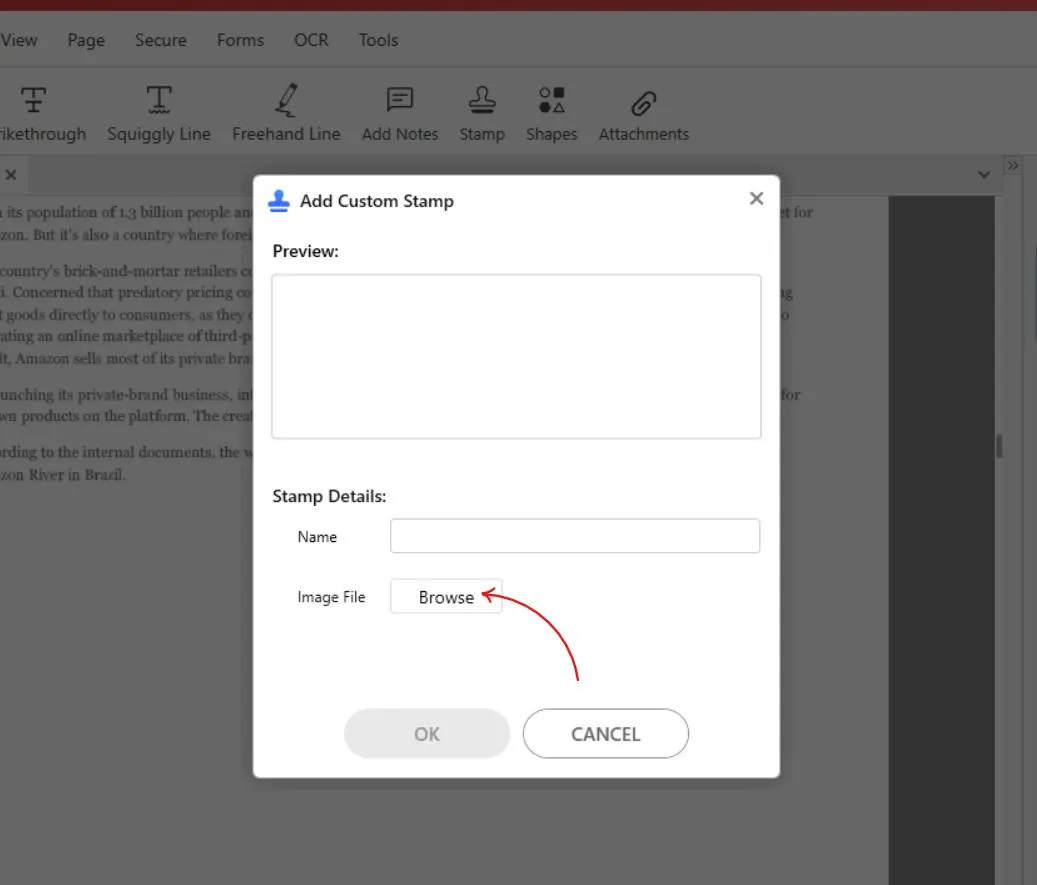Close the Add Custom Stamp dialog
Viewport: 1037px width, 885px height.
756,199
